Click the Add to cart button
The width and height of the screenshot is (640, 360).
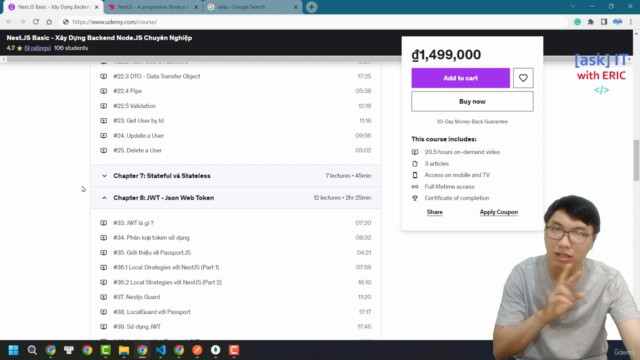[460, 78]
